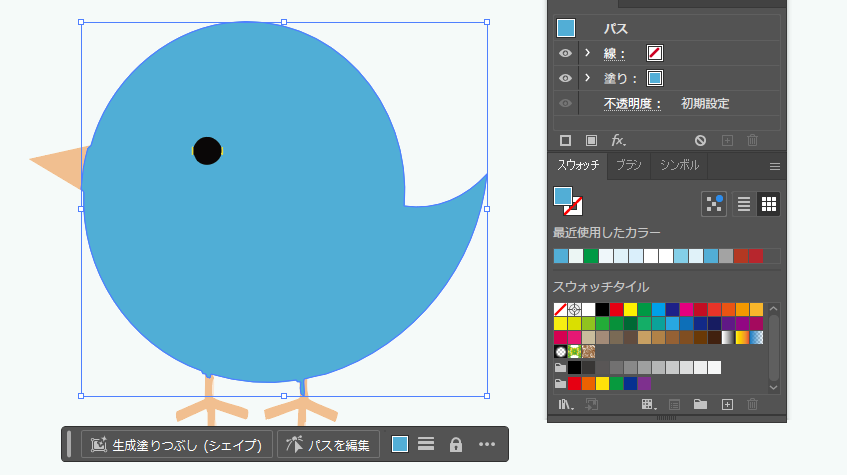Click fill color swatch in contextual task bar
This screenshot has width=847, height=475.
(x=400, y=444)
